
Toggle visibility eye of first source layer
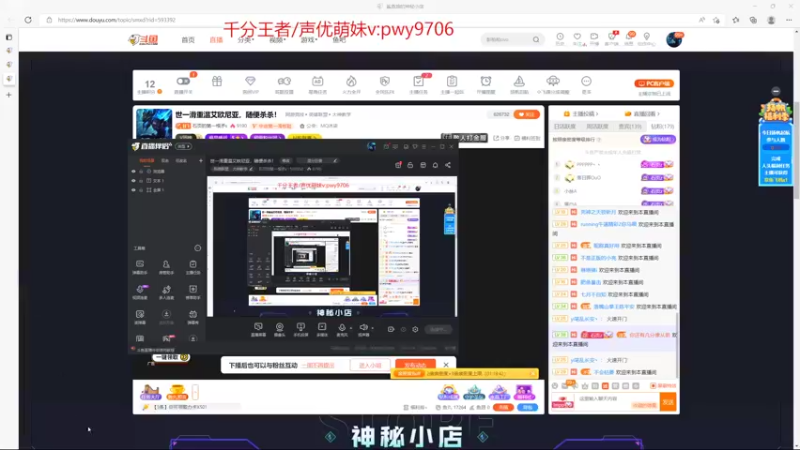[x=134, y=171]
